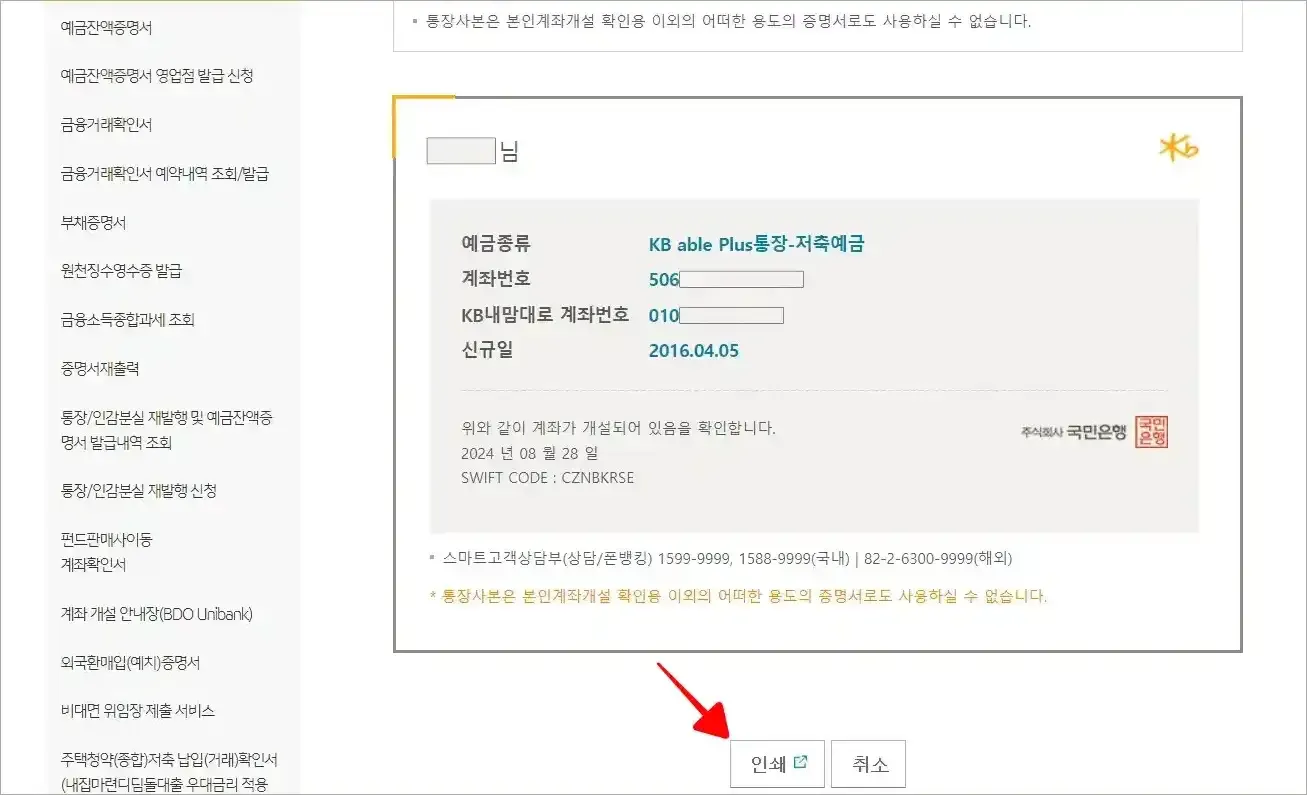Click the 인쇄 print button

pos(778,764)
